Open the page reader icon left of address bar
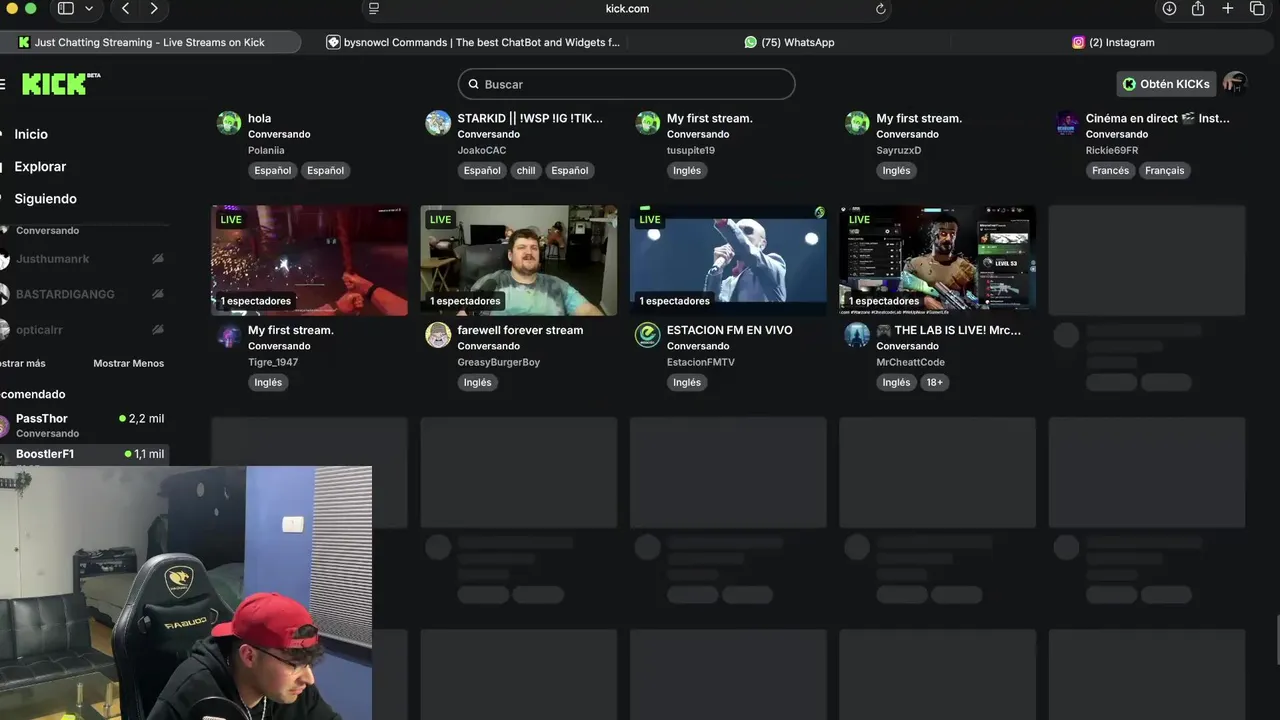Screen dimensions: 1280x720 [x=374, y=8]
